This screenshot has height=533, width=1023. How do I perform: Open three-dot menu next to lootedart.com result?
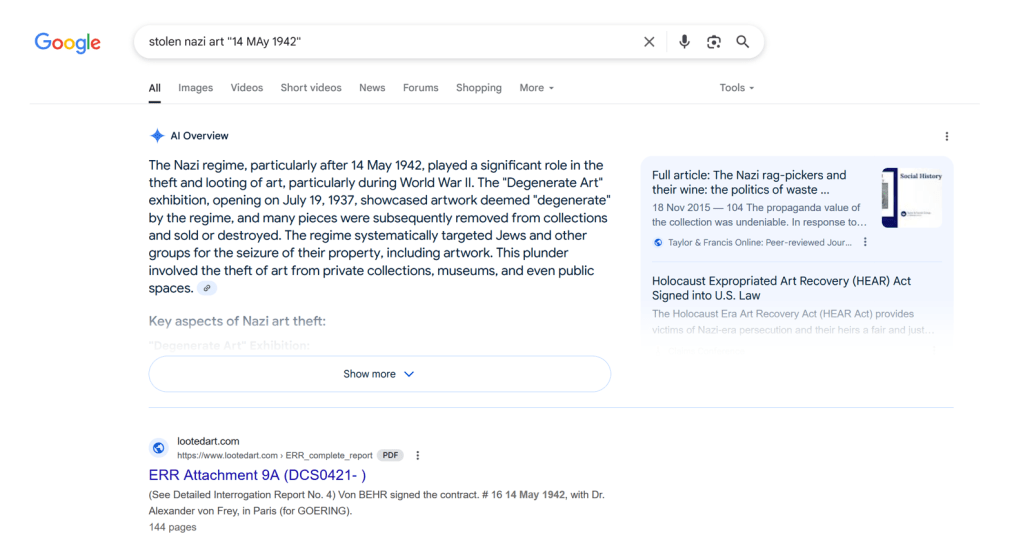click(418, 455)
